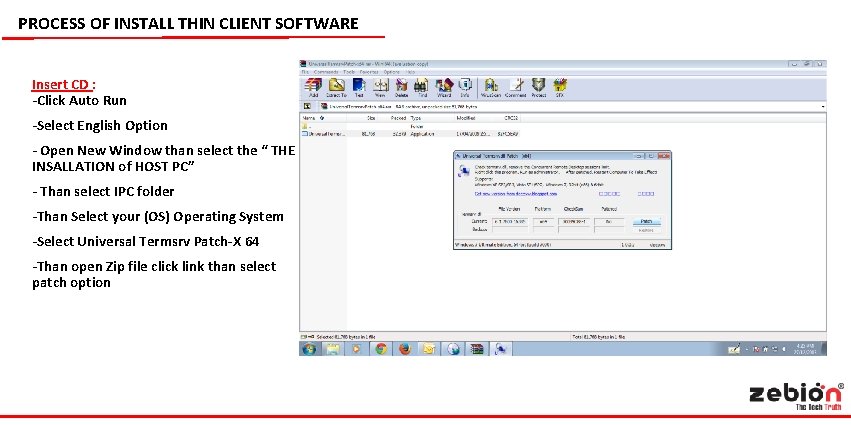
Task: Click the Add icon in WinRAR toolbar
Action: tap(313, 87)
